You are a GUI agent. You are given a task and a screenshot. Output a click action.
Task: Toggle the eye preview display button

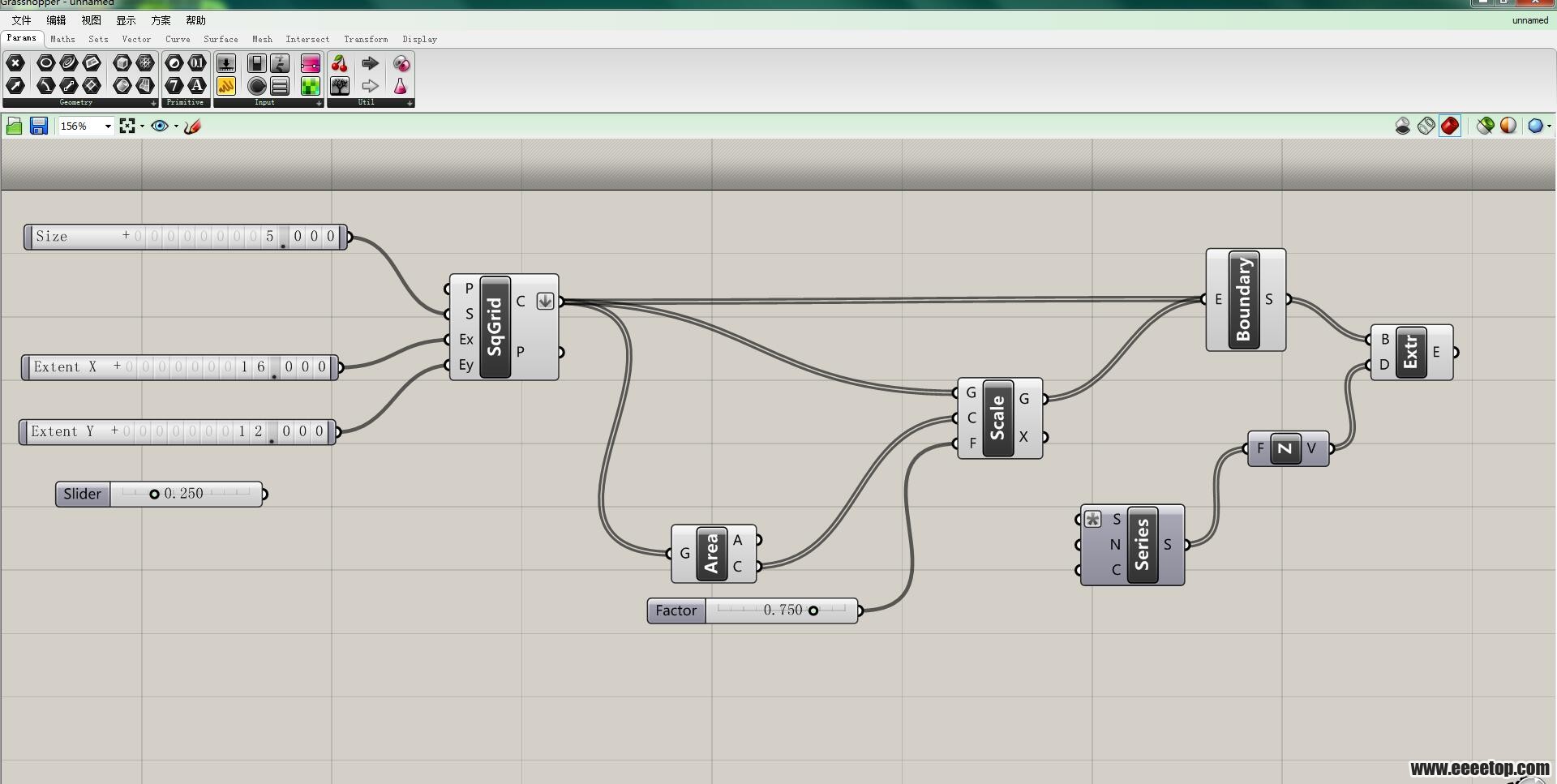[160, 126]
